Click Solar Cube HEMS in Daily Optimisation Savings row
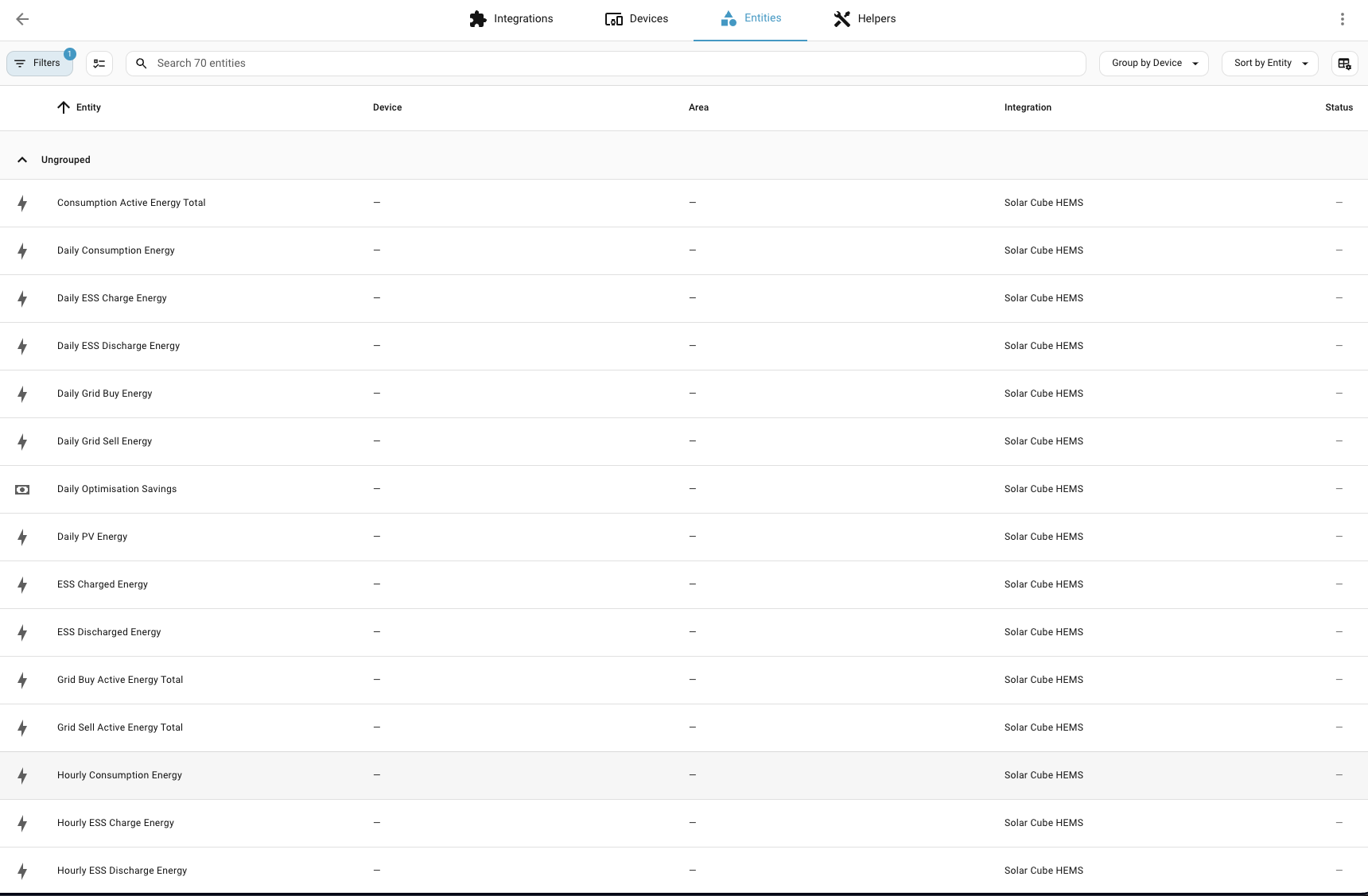Viewport: 1368px width, 896px height. pos(1043,489)
